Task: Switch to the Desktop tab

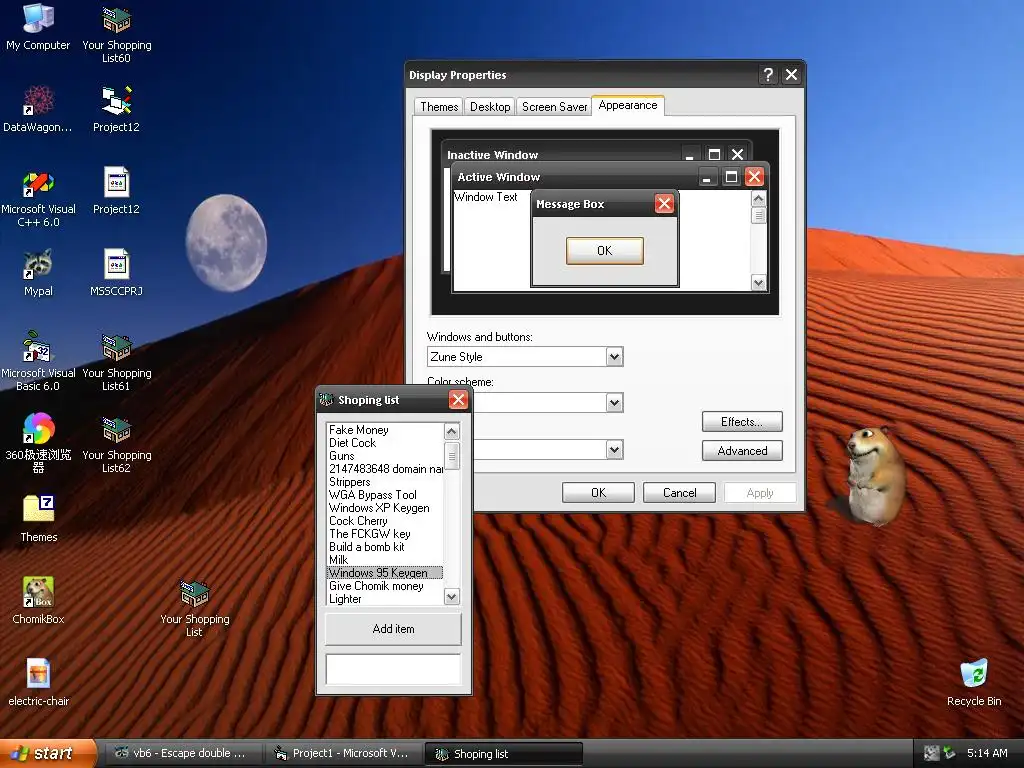Action: pos(490,106)
